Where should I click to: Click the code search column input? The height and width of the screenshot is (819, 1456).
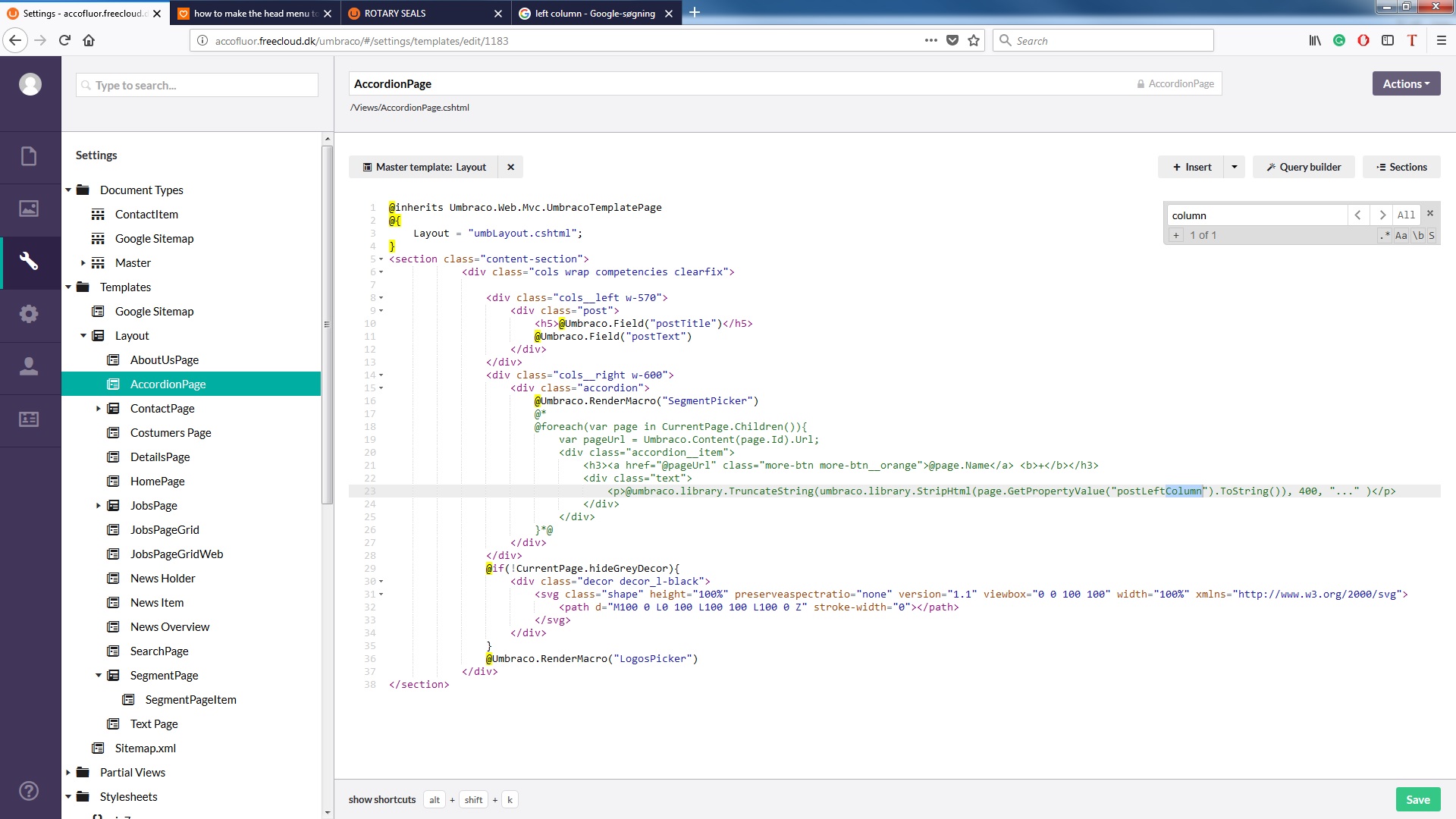click(1257, 215)
